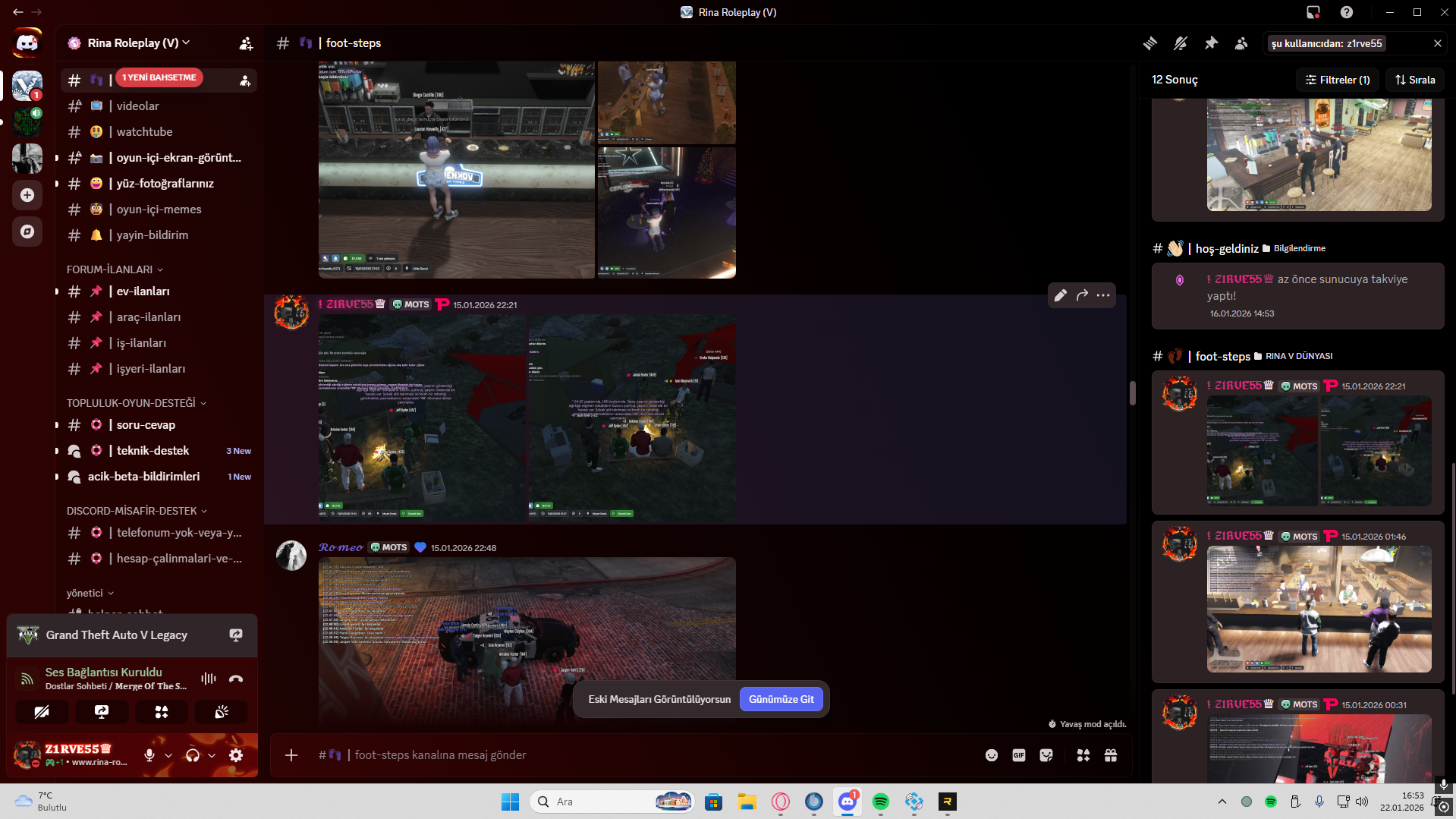Open the Apps launcher in message bar

point(1083,755)
